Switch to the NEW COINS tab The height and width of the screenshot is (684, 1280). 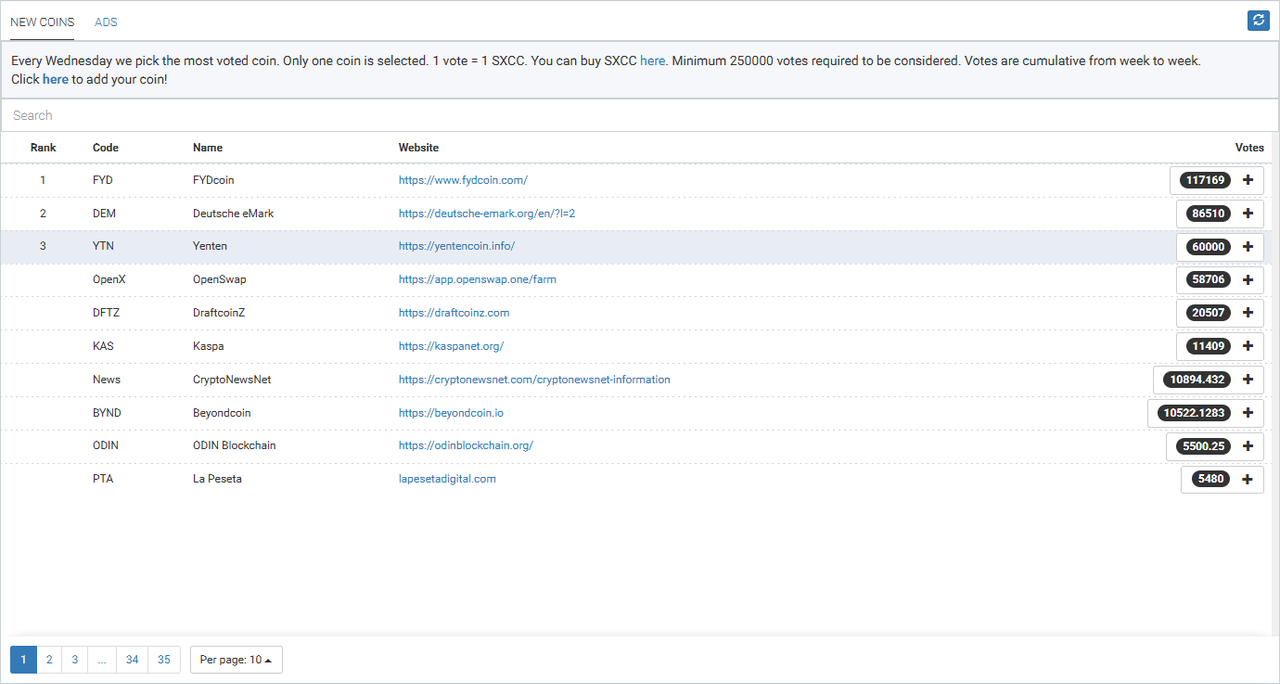42,22
